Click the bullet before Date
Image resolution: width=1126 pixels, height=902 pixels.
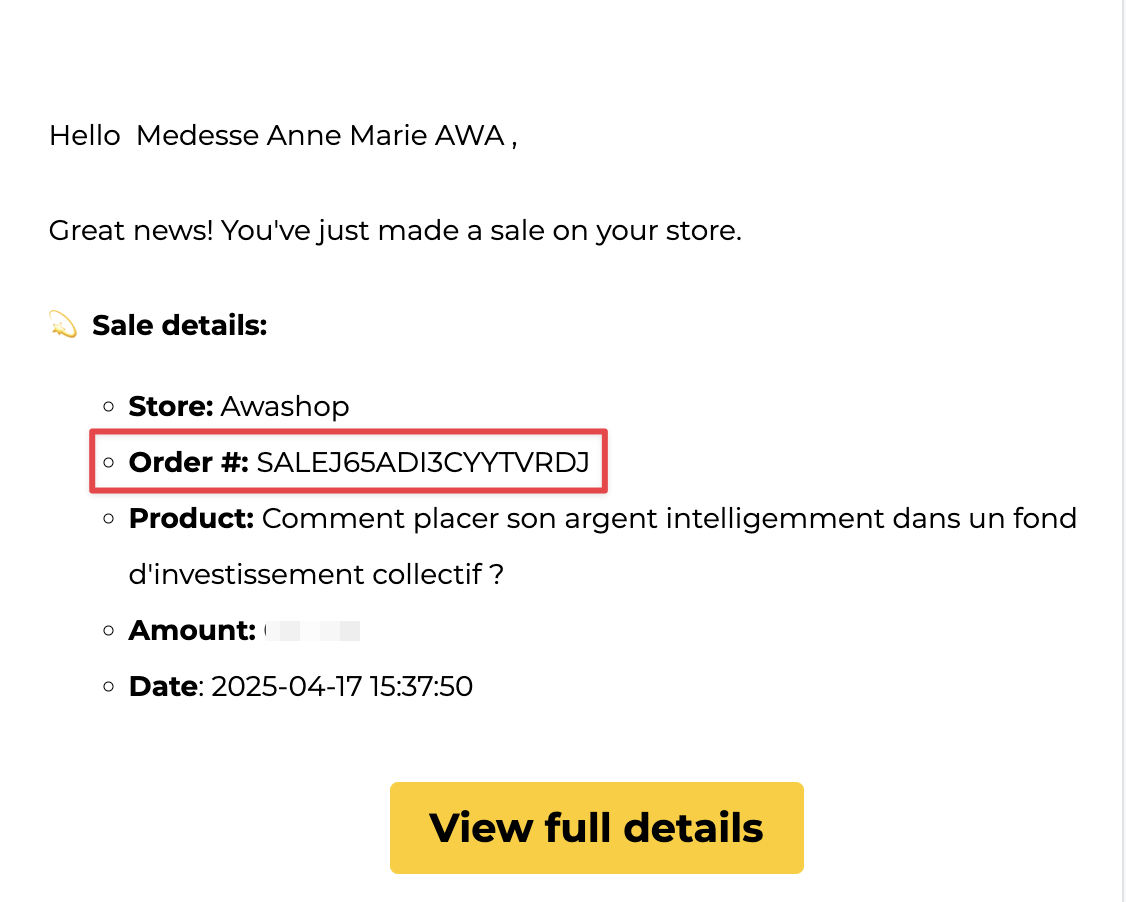(108, 686)
